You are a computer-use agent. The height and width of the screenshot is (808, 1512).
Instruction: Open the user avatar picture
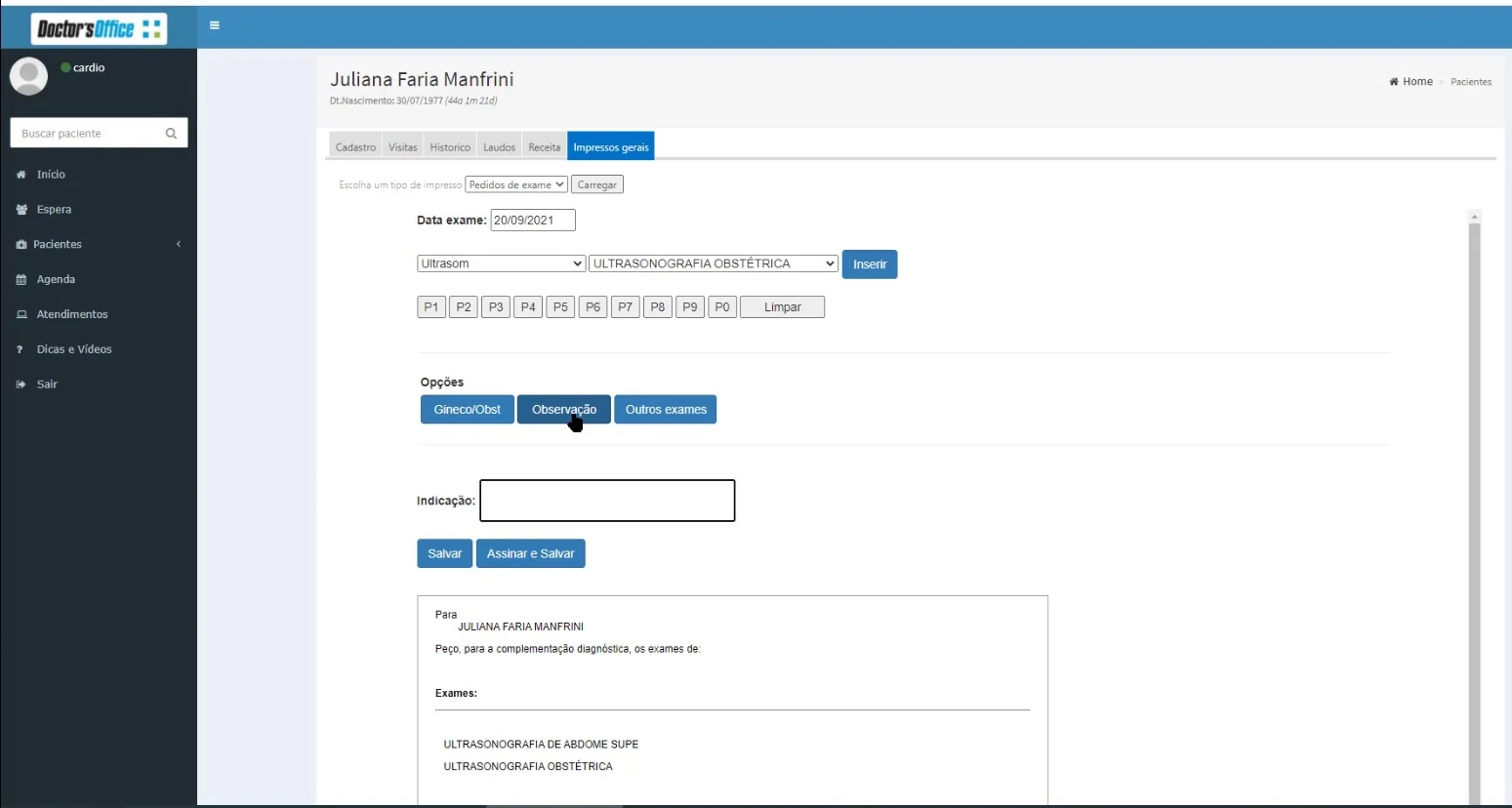pos(28,76)
